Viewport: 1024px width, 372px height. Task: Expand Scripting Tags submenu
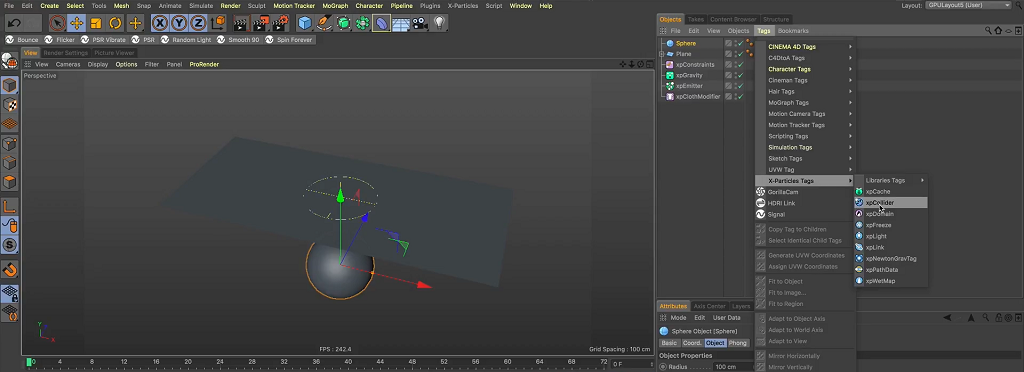(x=805, y=136)
